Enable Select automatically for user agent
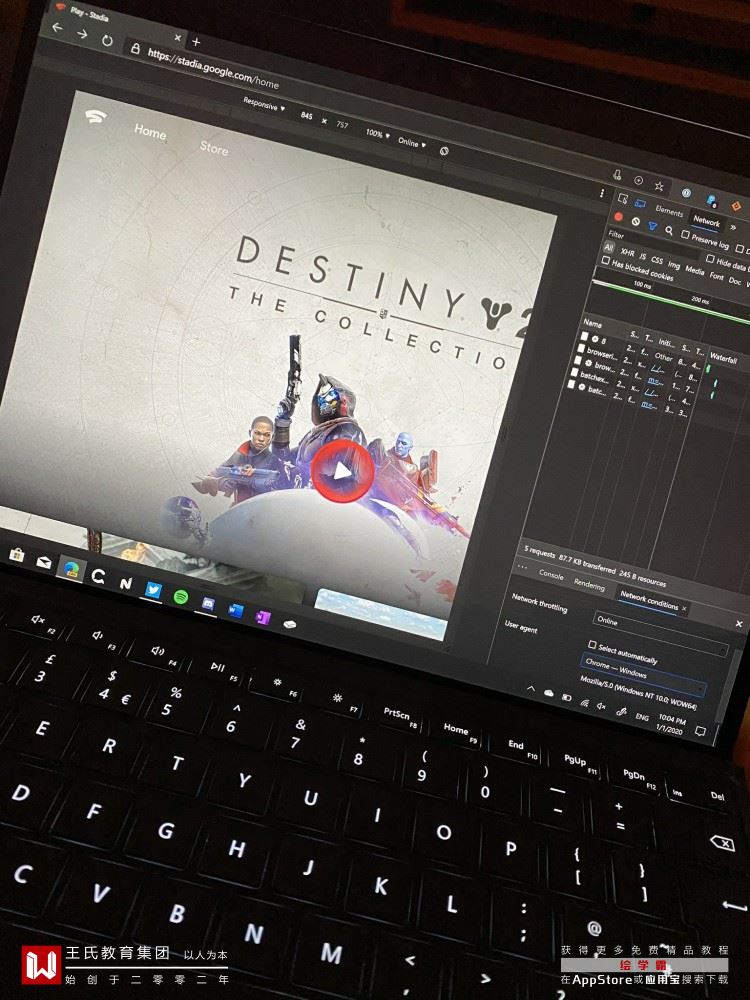 [592, 645]
